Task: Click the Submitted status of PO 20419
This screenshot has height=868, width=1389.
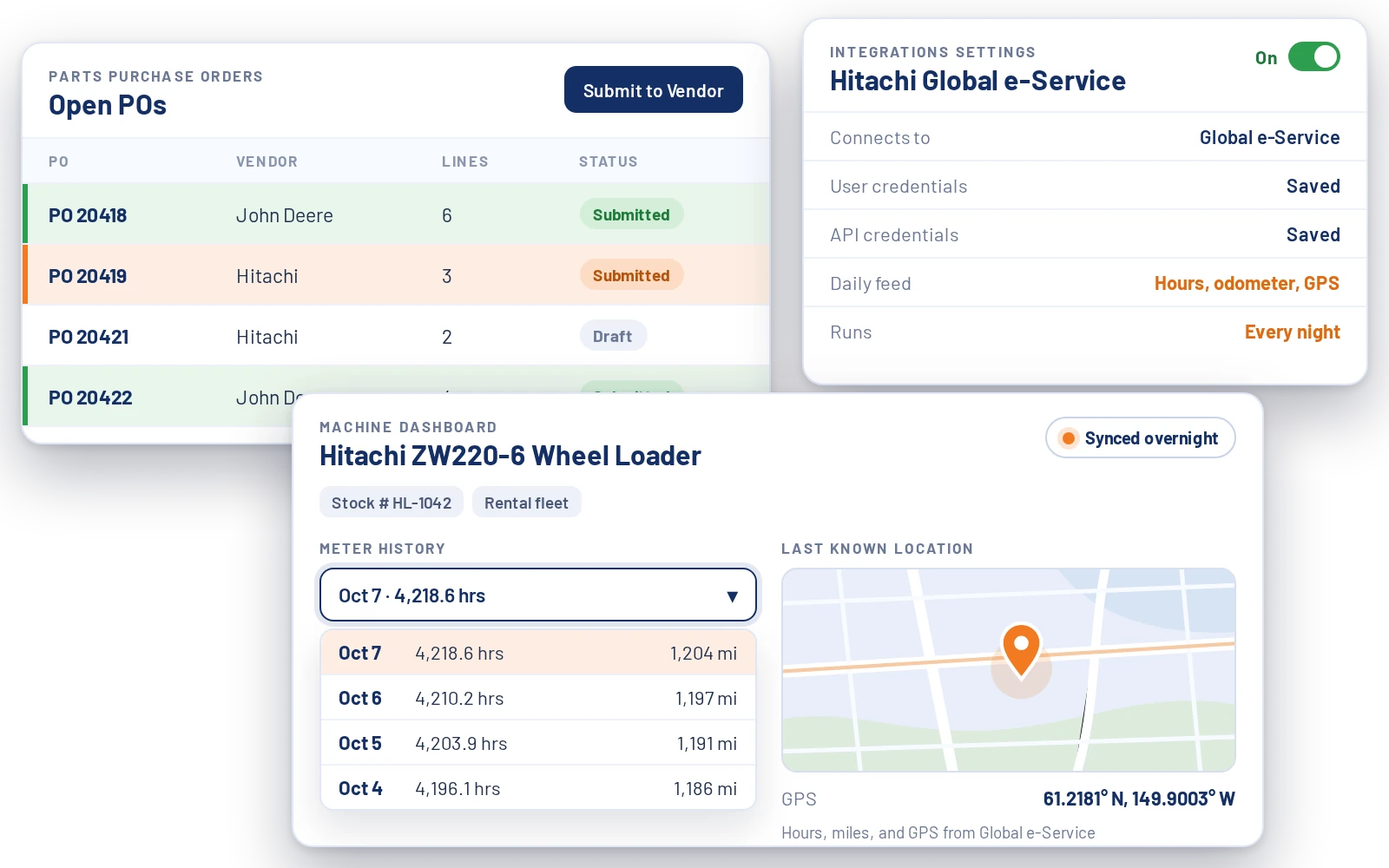Action: (x=631, y=275)
